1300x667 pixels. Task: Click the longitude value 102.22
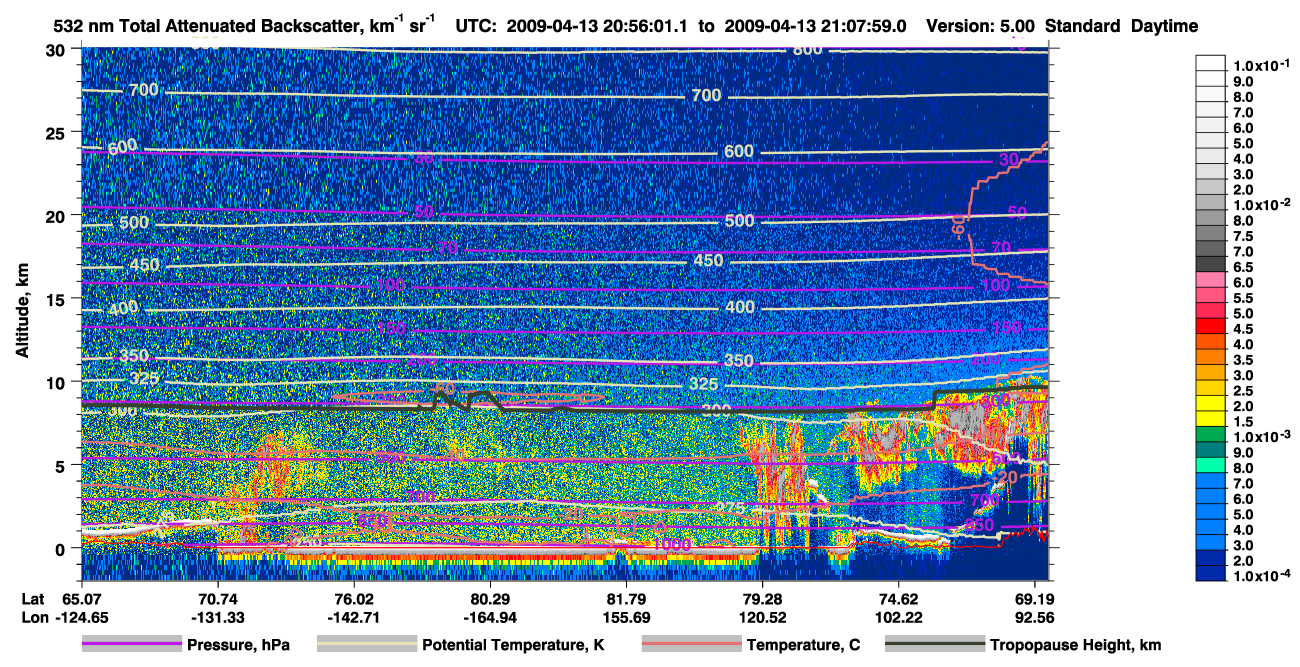[x=898, y=617]
